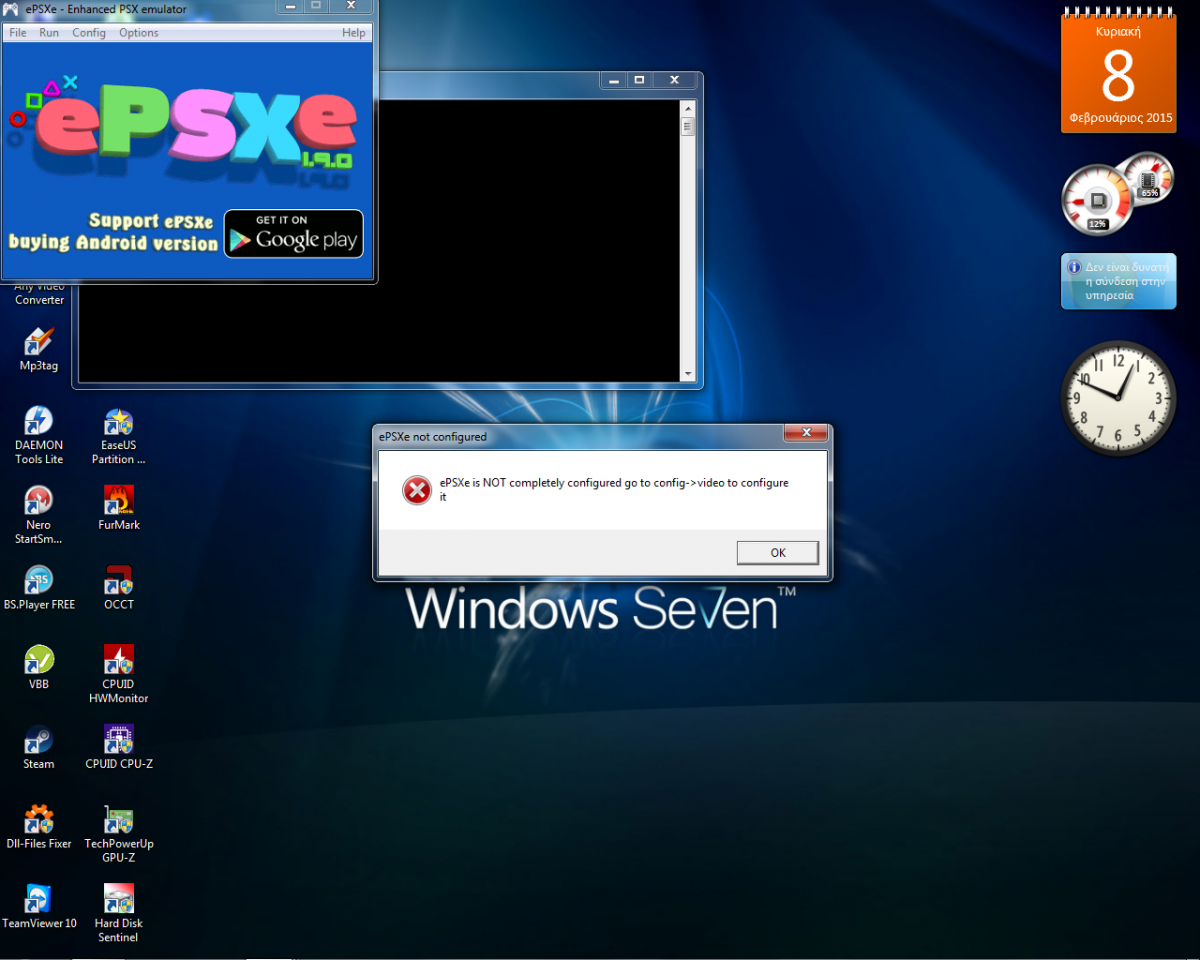Open the Help menu in ePSXe
This screenshot has height=960, width=1200.
354,33
